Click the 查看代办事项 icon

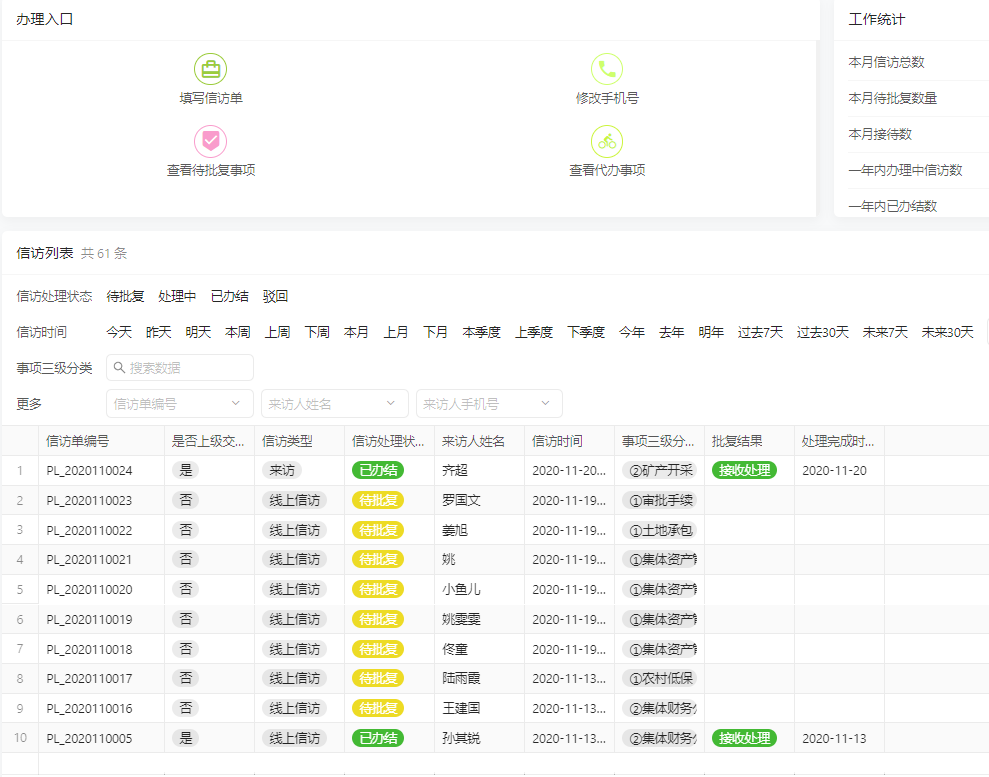[x=609, y=143]
